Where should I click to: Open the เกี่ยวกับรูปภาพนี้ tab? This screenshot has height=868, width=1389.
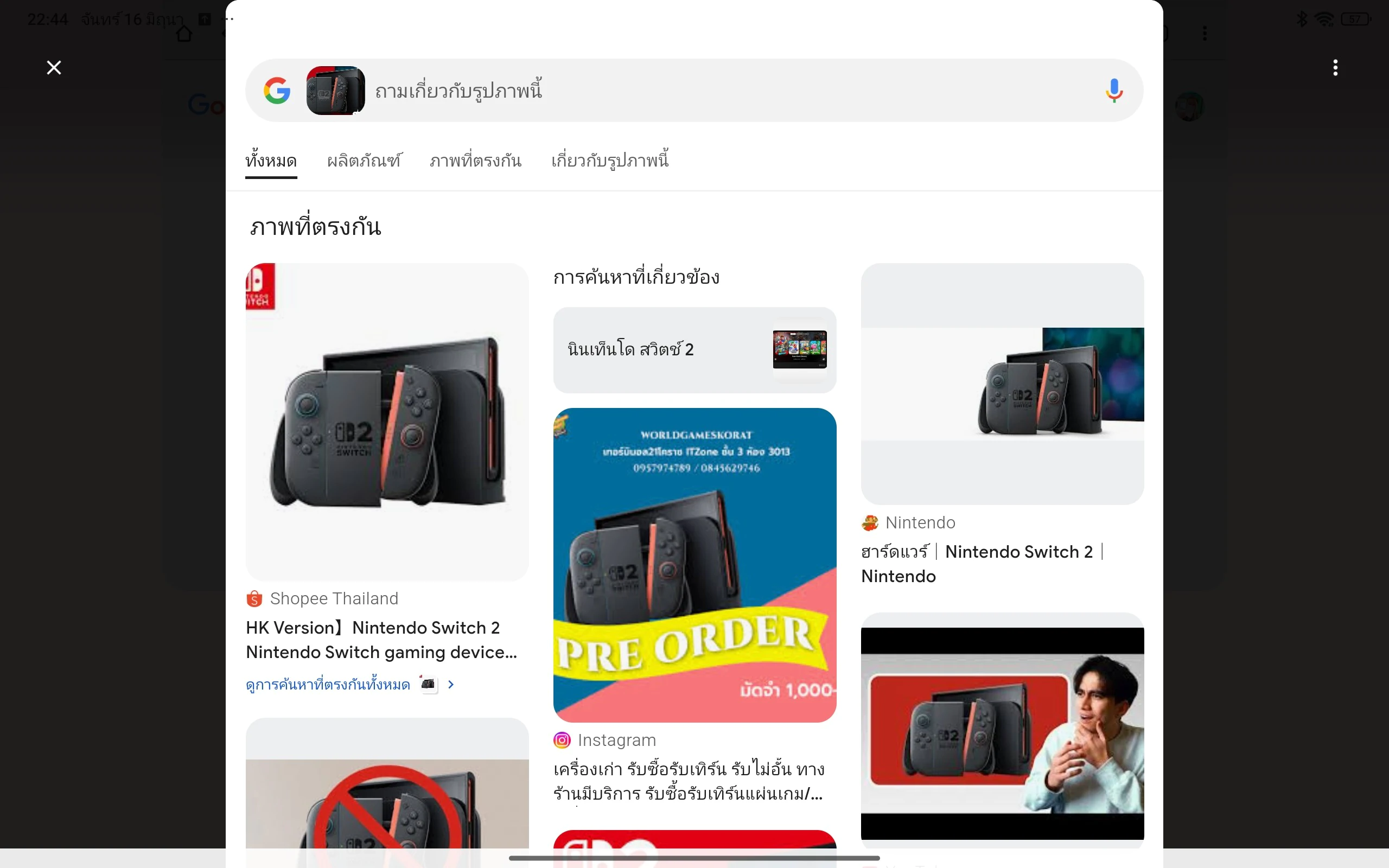click(x=609, y=160)
